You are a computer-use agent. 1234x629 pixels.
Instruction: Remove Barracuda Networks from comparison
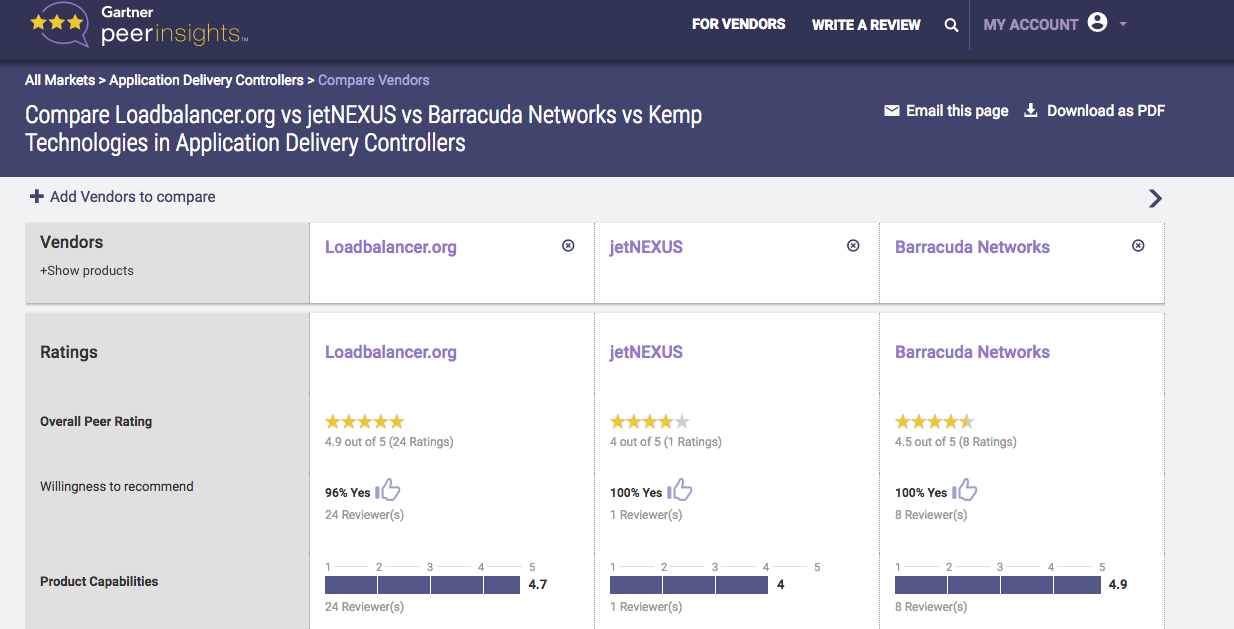tap(1138, 245)
